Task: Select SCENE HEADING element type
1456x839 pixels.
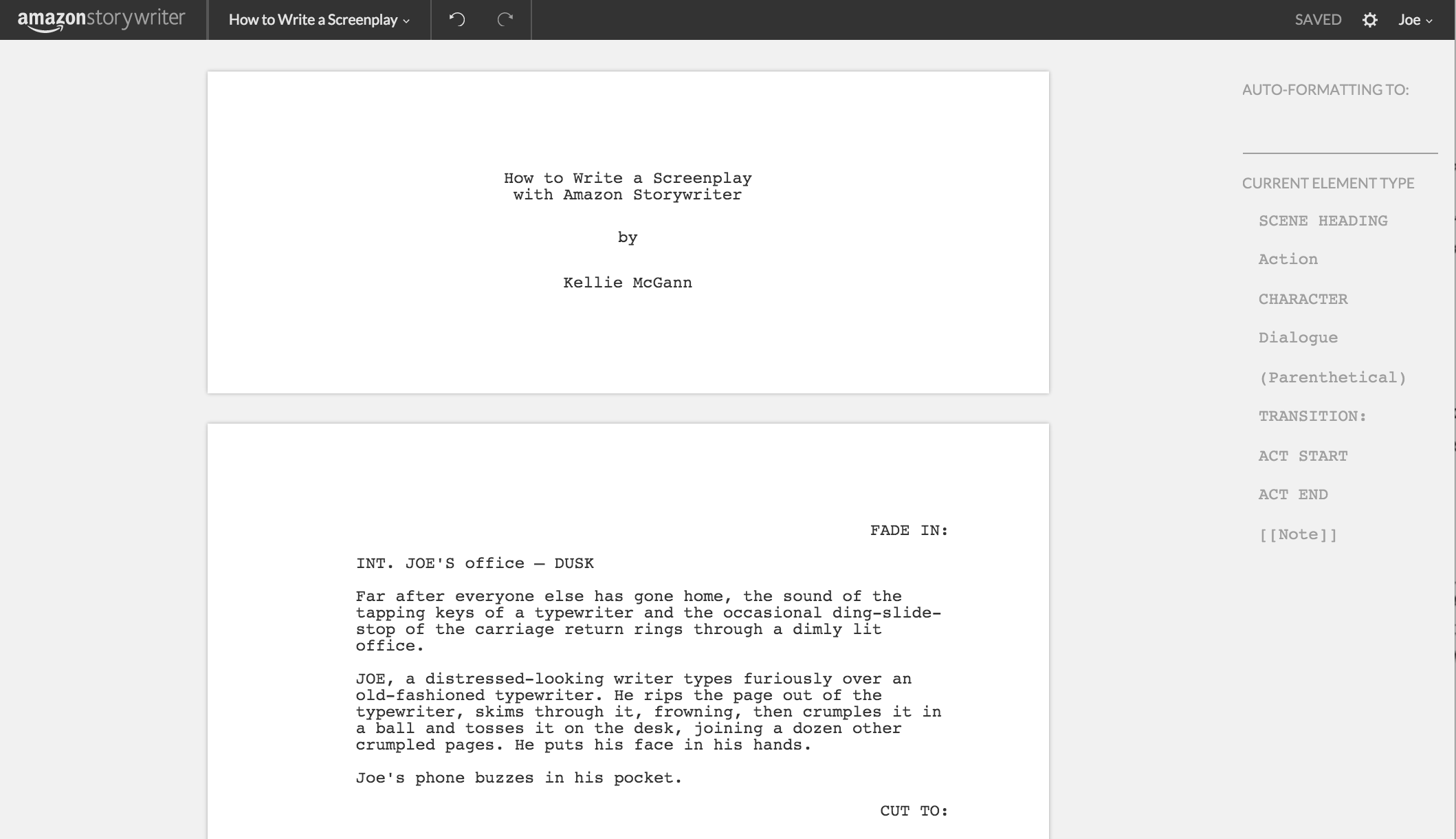Action: (1324, 220)
